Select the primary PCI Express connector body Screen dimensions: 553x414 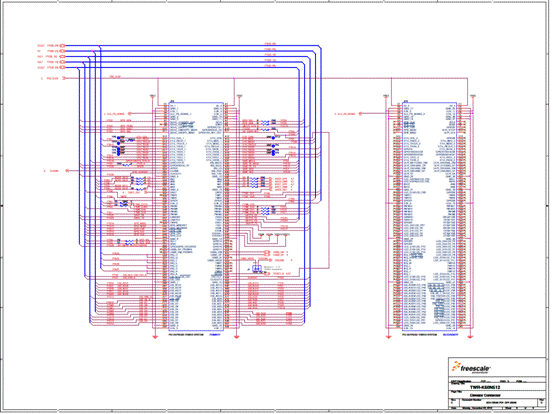196,217
